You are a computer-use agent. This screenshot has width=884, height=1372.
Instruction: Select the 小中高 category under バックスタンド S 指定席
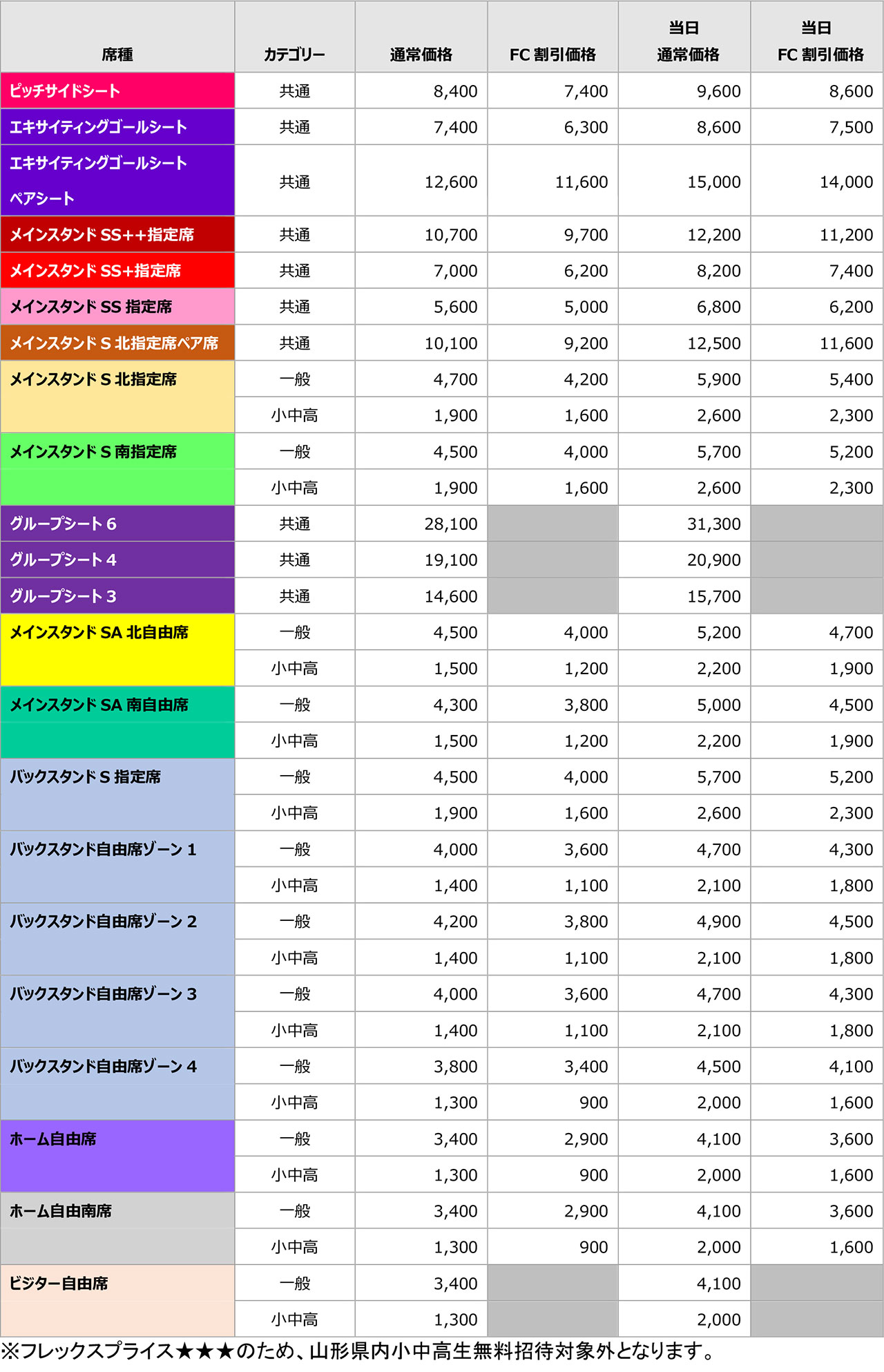(294, 813)
